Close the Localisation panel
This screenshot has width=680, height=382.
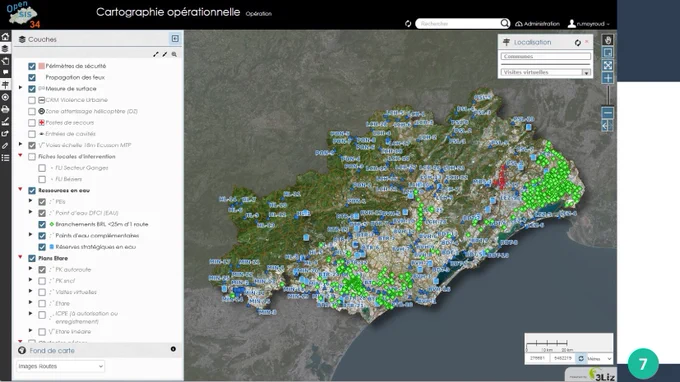click(x=587, y=42)
